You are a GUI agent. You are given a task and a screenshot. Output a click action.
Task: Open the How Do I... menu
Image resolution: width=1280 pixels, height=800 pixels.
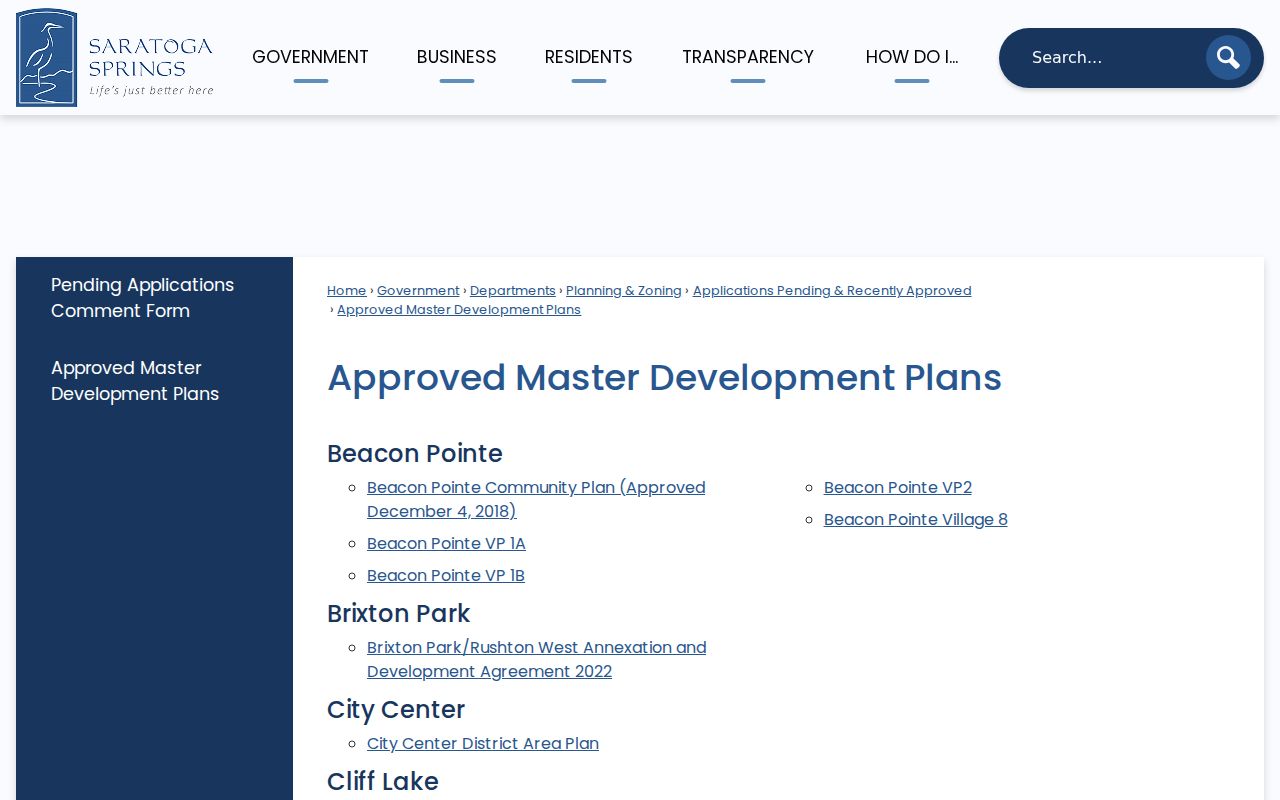point(912,57)
